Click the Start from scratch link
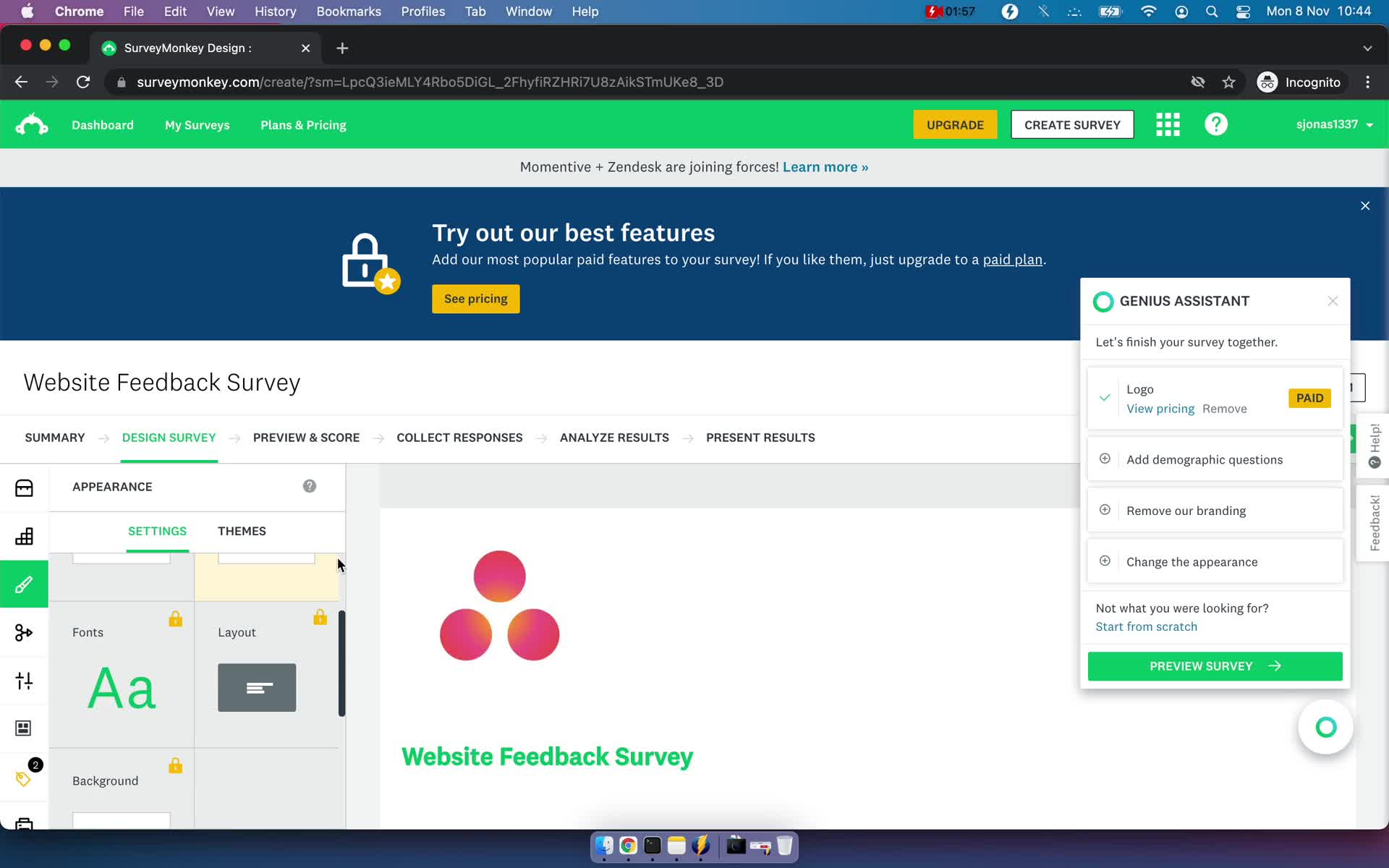 pyautogui.click(x=1146, y=626)
